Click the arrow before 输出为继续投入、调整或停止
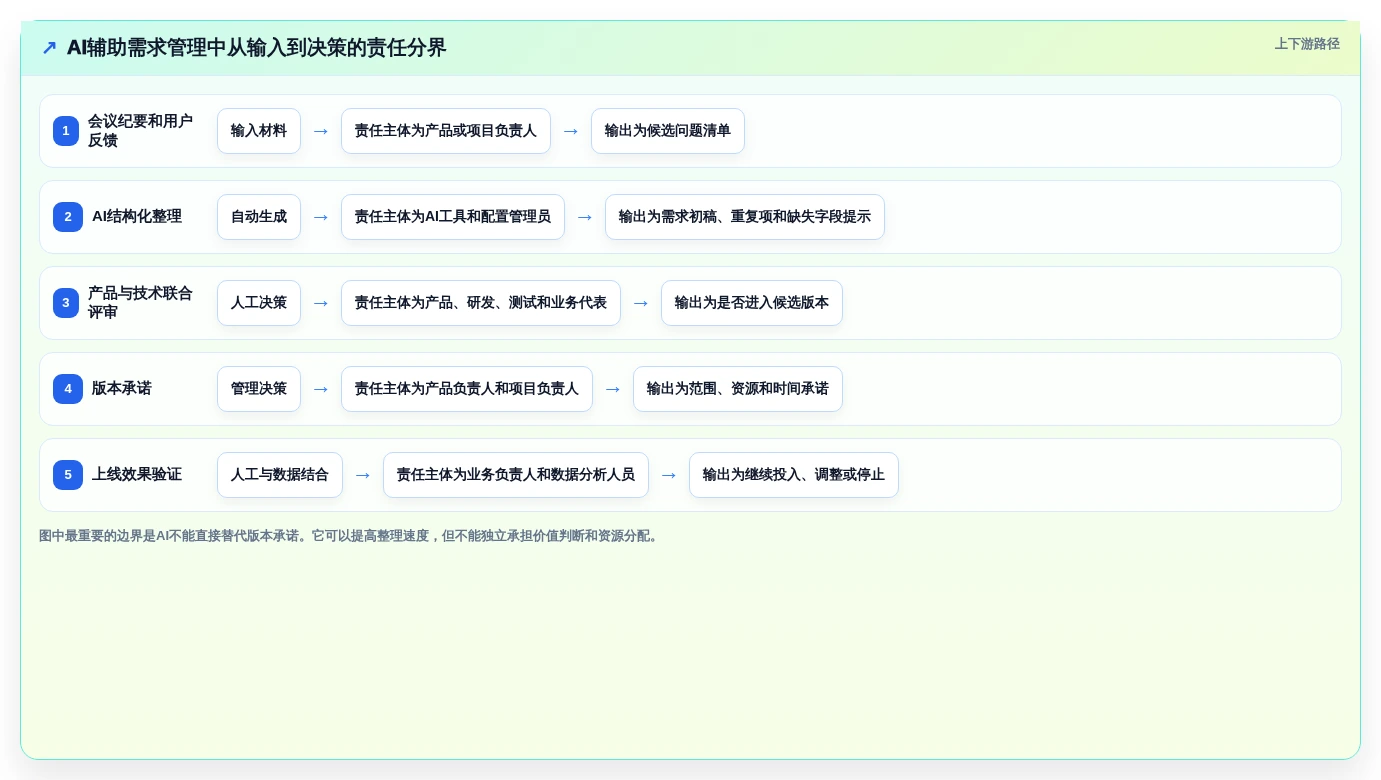1381x780 pixels. pyautogui.click(x=669, y=475)
